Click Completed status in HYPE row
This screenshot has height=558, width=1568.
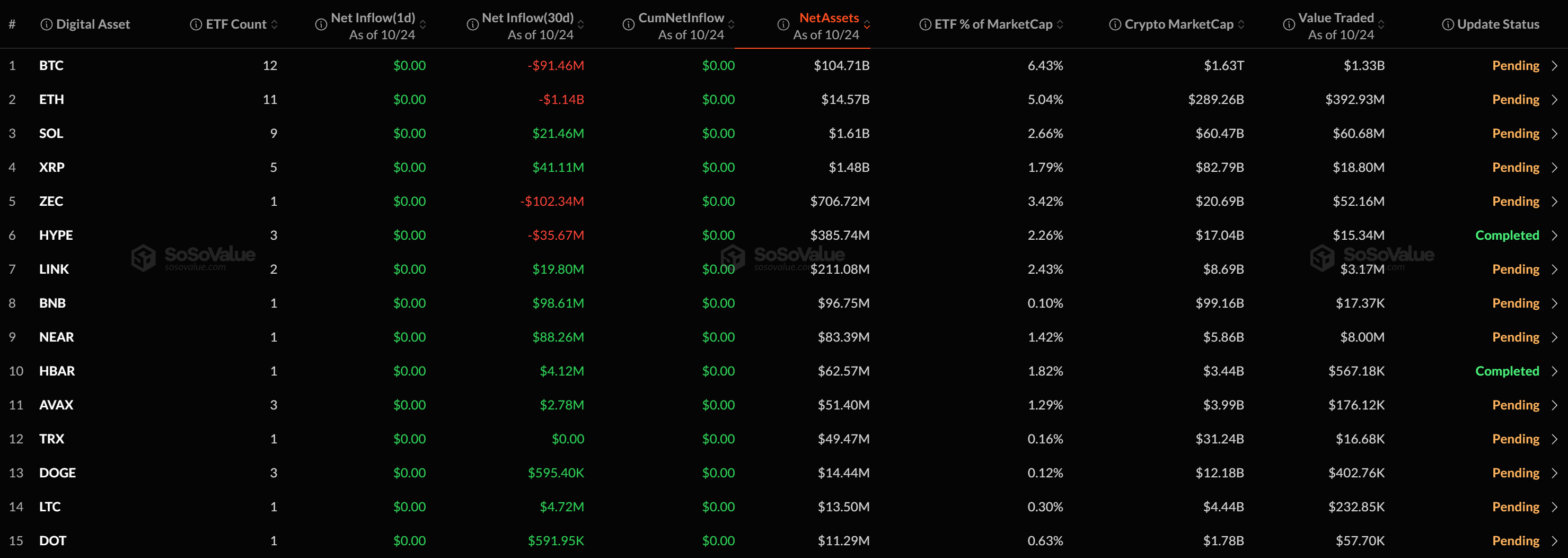point(1507,235)
